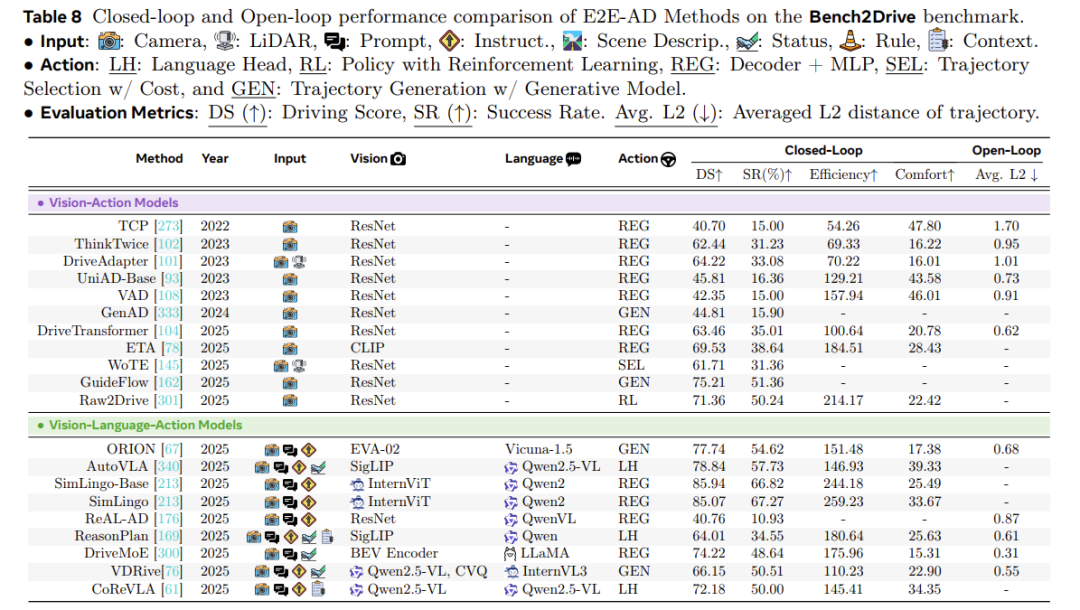1080x610 pixels.
Task: Open citation 67 next to ORION
Action: click(171, 450)
